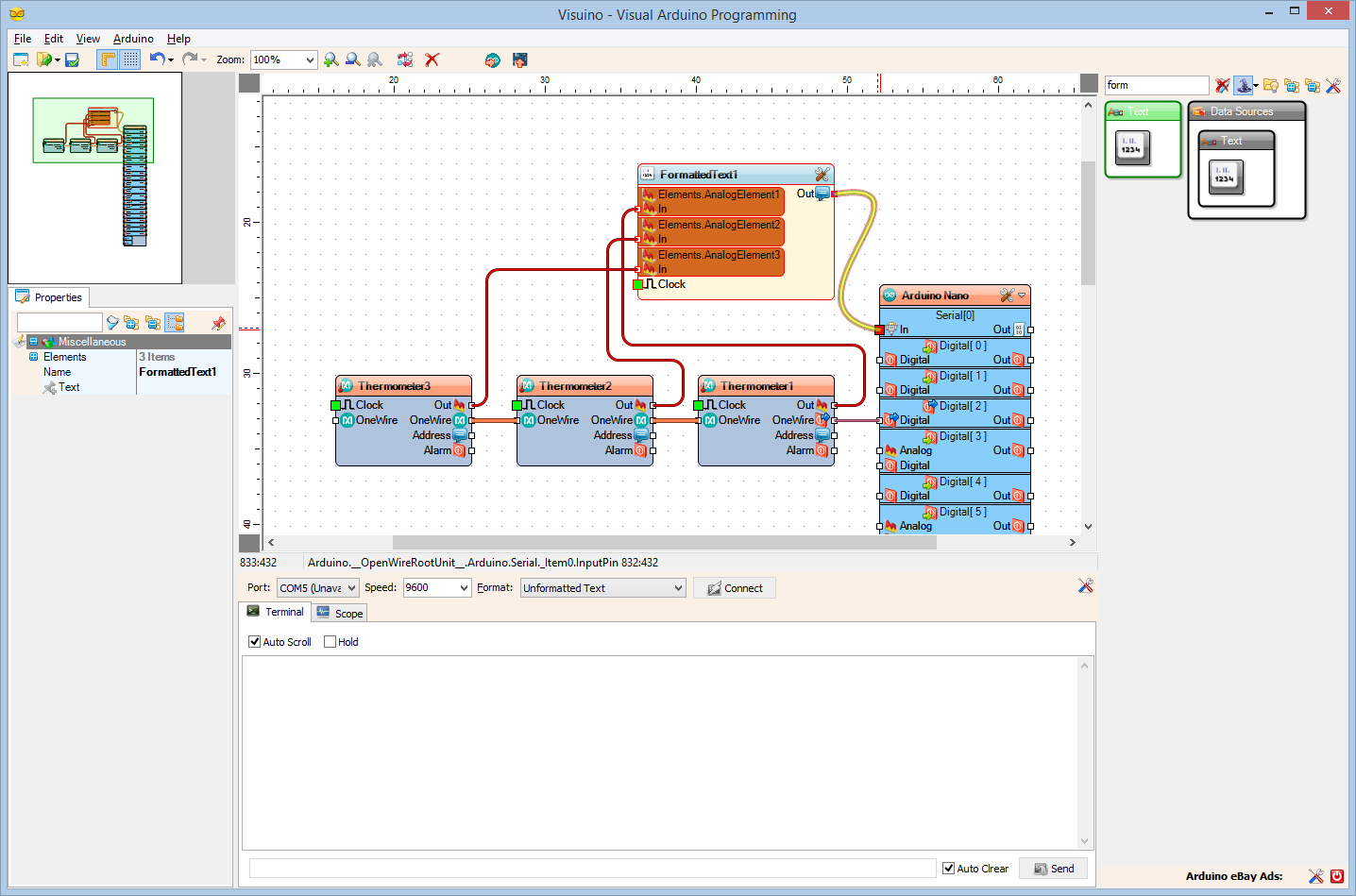Image resolution: width=1356 pixels, height=896 pixels.
Task: Open the Zoom percentage dropdown
Action: [x=310, y=59]
